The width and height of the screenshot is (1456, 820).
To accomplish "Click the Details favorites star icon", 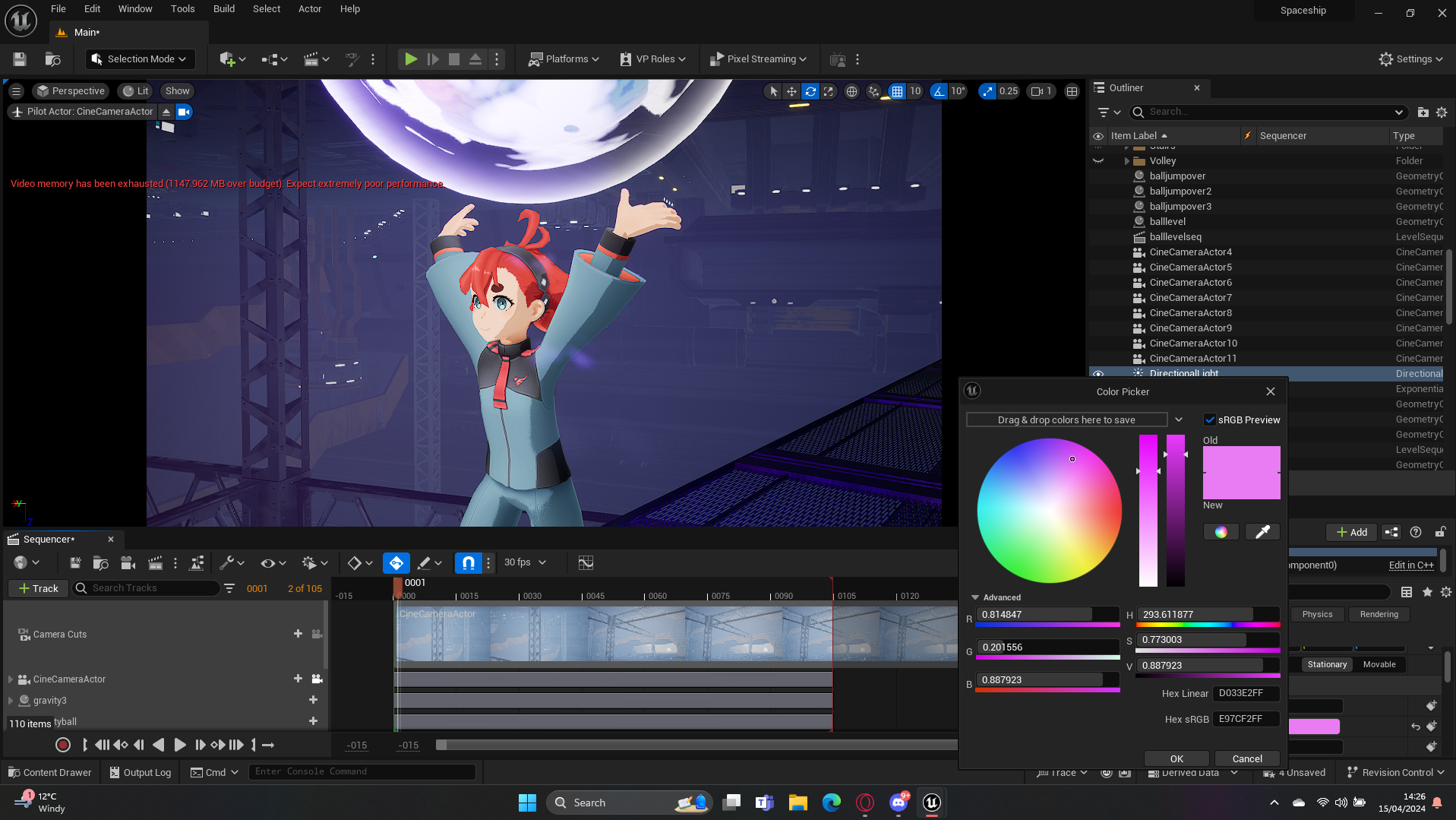I will point(1427,592).
